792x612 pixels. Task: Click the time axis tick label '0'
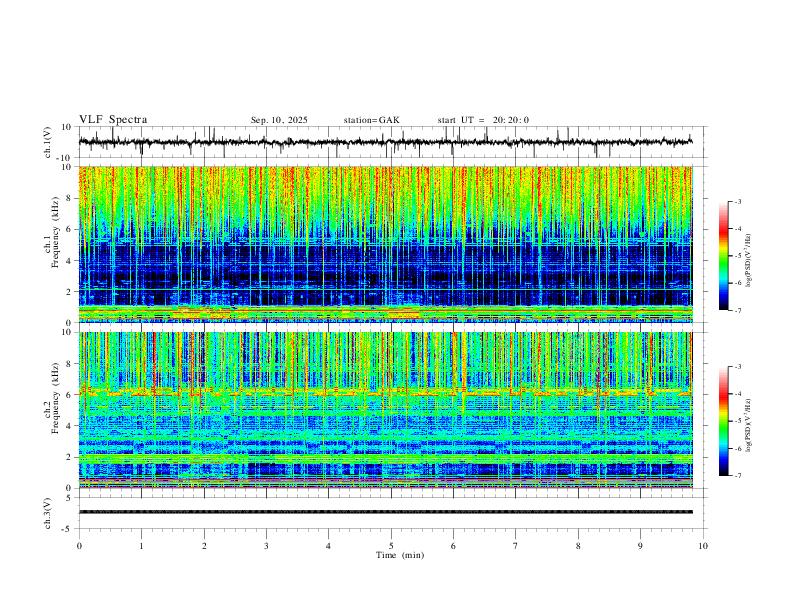pyautogui.click(x=79, y=546)
